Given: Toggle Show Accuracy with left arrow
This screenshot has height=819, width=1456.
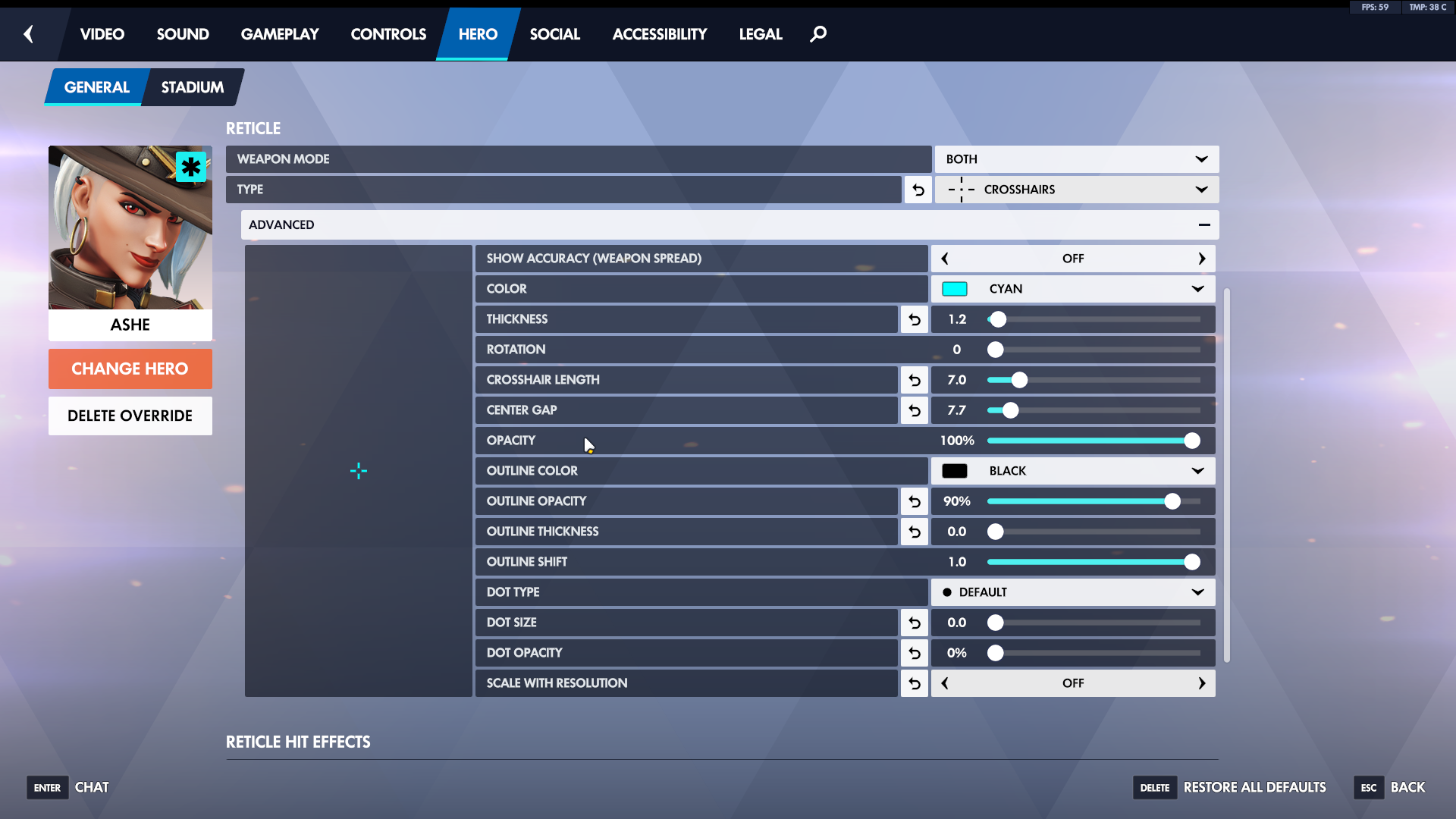Looking at the screenshot, I should (x=945, y=259).
